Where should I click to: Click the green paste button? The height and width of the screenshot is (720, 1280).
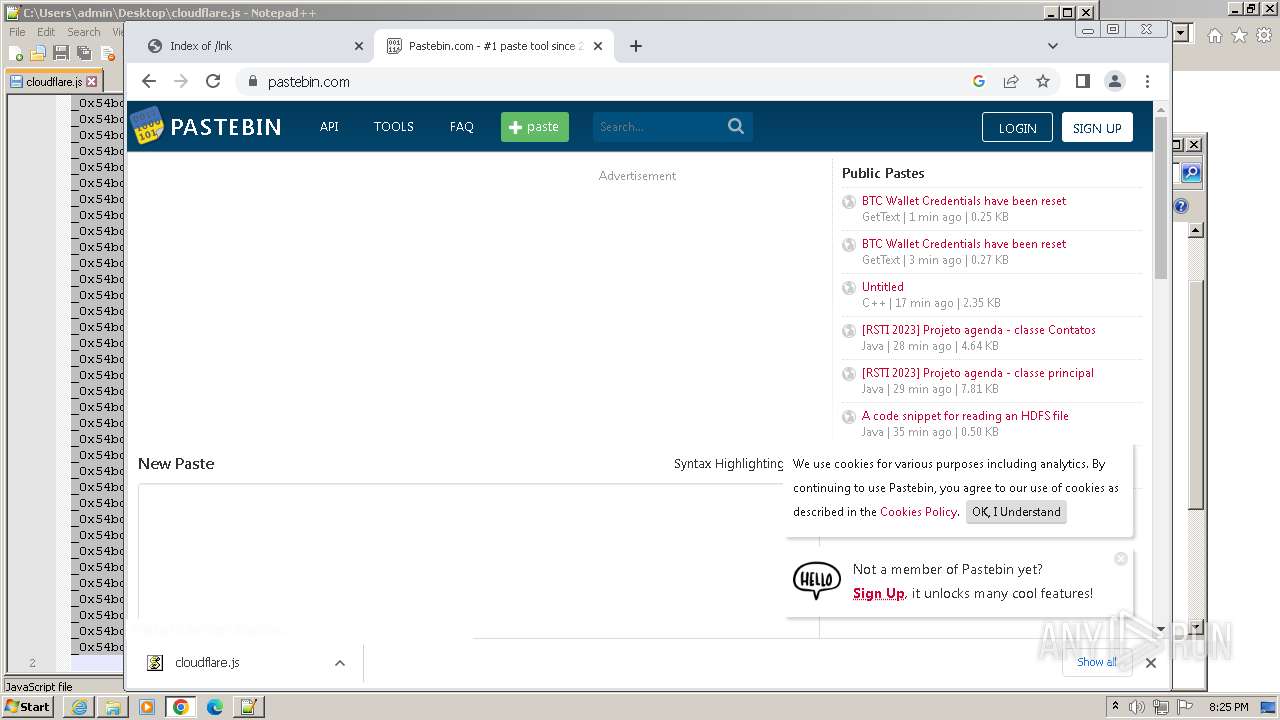pos(535,127)
